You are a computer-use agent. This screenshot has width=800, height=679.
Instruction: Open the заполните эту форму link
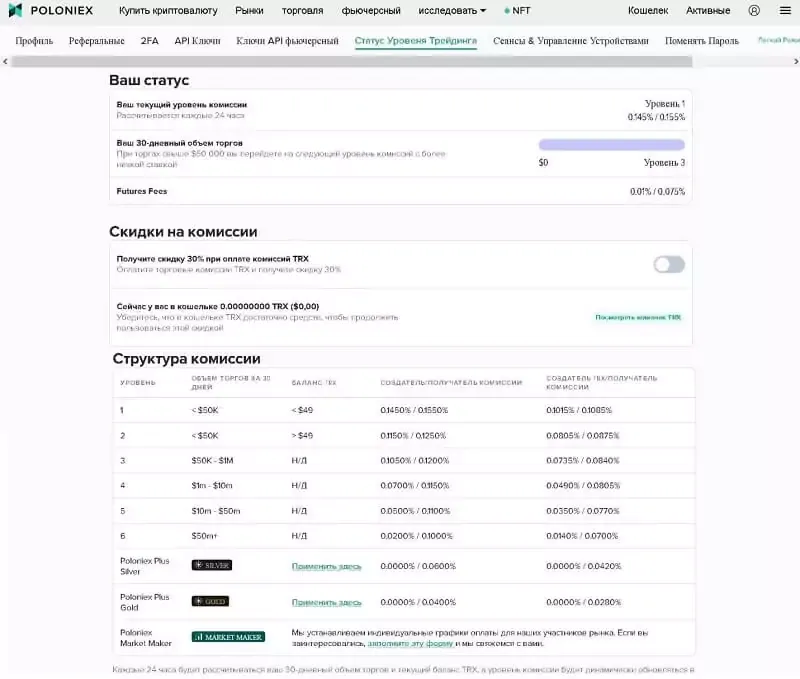411,644
